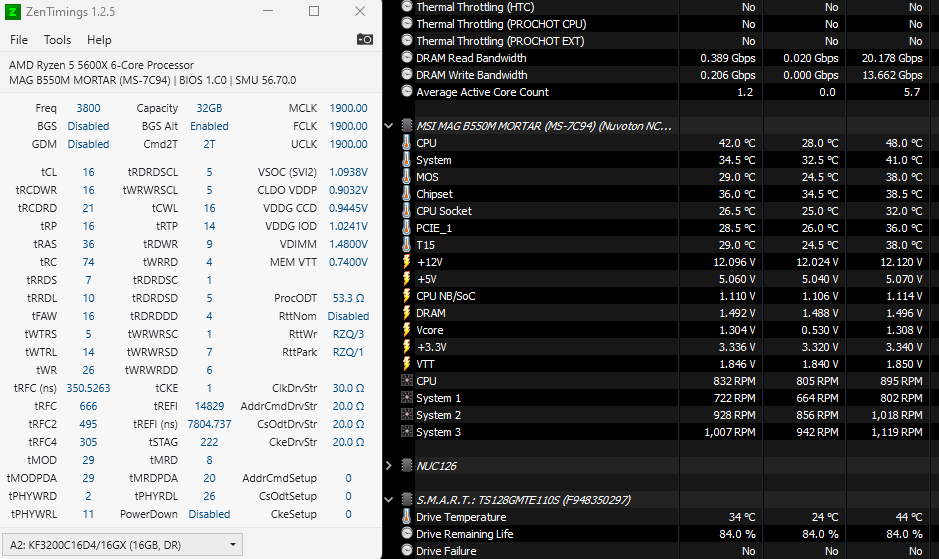Viewport: 939px width, 559px height.
Task: Click the lightning icon beside +3.3V
Action: coord(407,347)
